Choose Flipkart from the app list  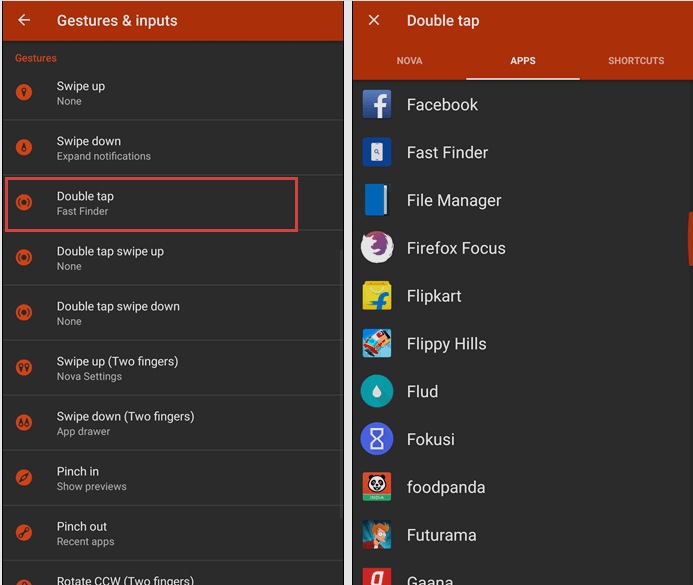coord(523,296)
